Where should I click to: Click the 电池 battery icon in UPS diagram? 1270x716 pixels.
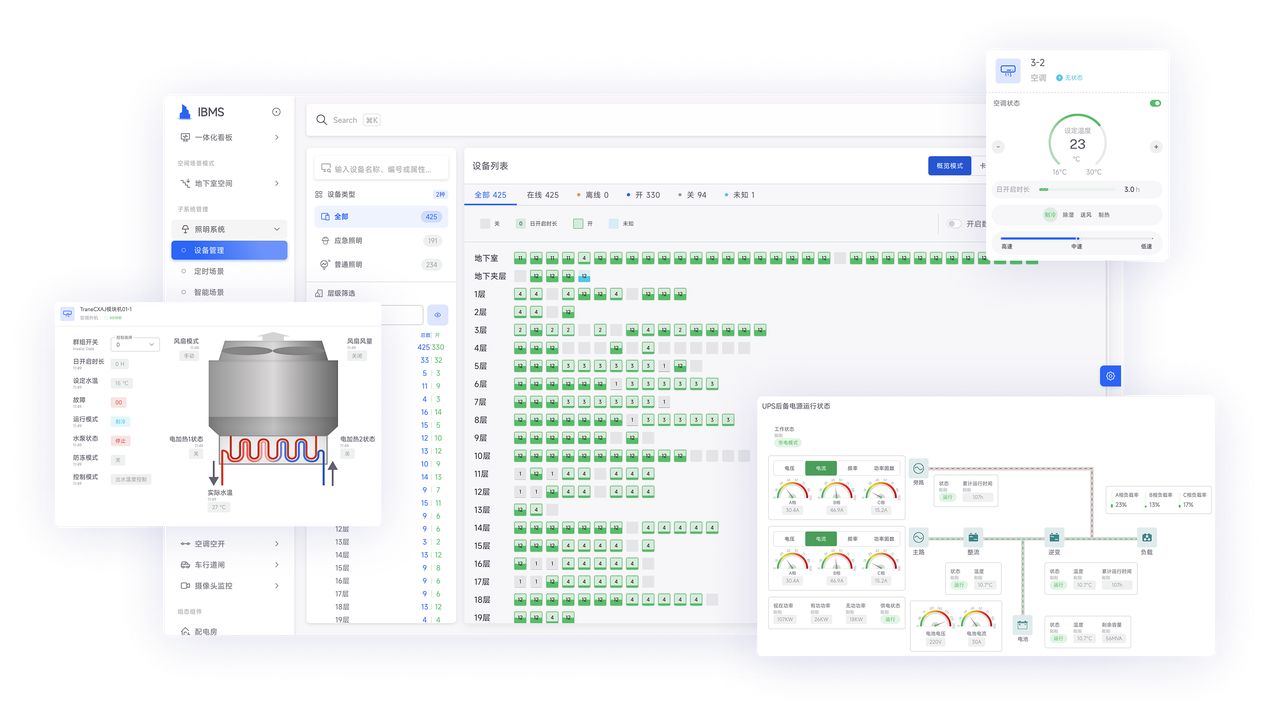point(1022,625)
